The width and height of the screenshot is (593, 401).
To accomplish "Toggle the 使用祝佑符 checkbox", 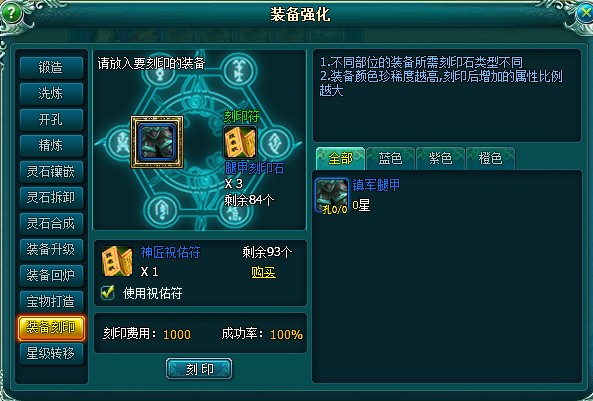I will tap(108, 292).
